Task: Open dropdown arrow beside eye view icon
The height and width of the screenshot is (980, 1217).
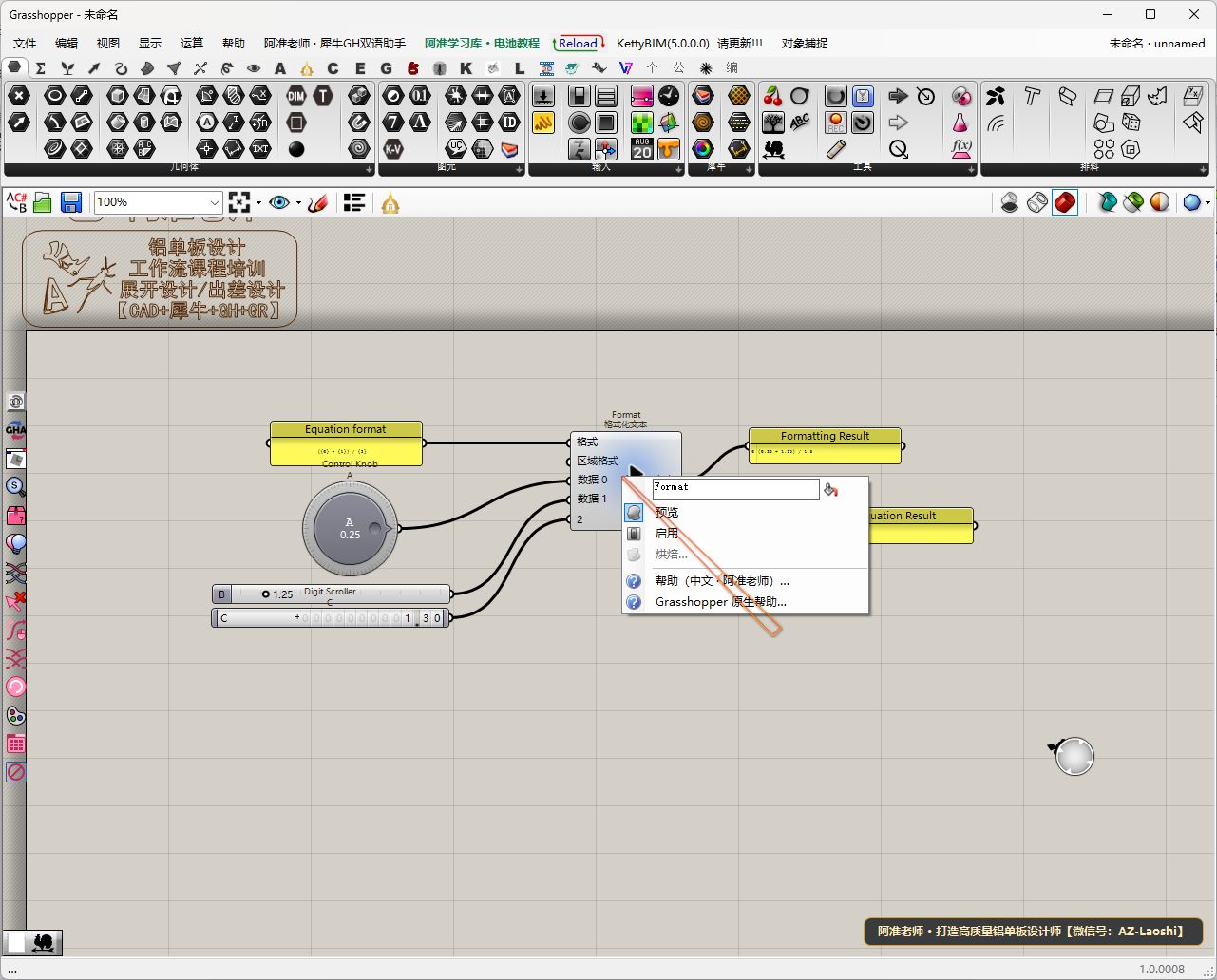Action: (298, 202)
